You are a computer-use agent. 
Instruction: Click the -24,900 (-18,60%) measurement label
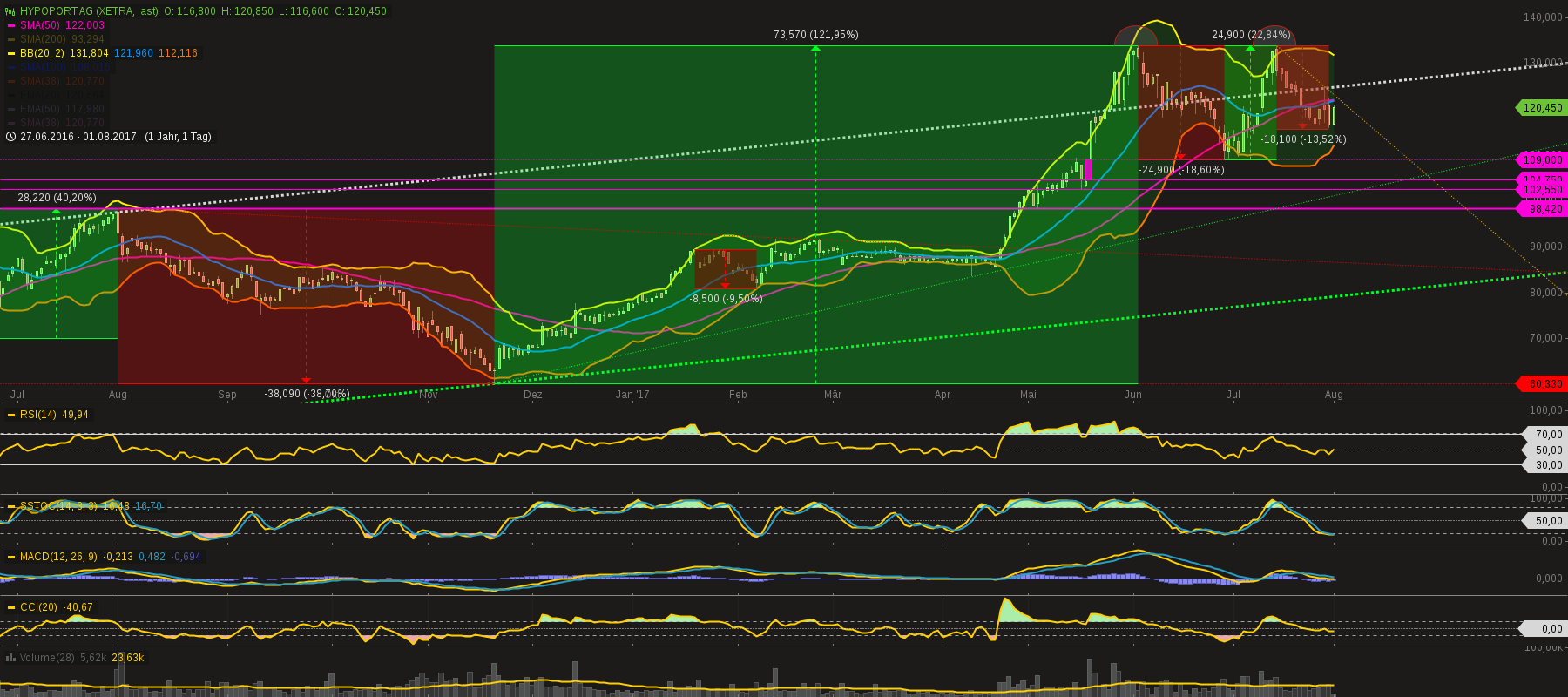point(1181,170)
